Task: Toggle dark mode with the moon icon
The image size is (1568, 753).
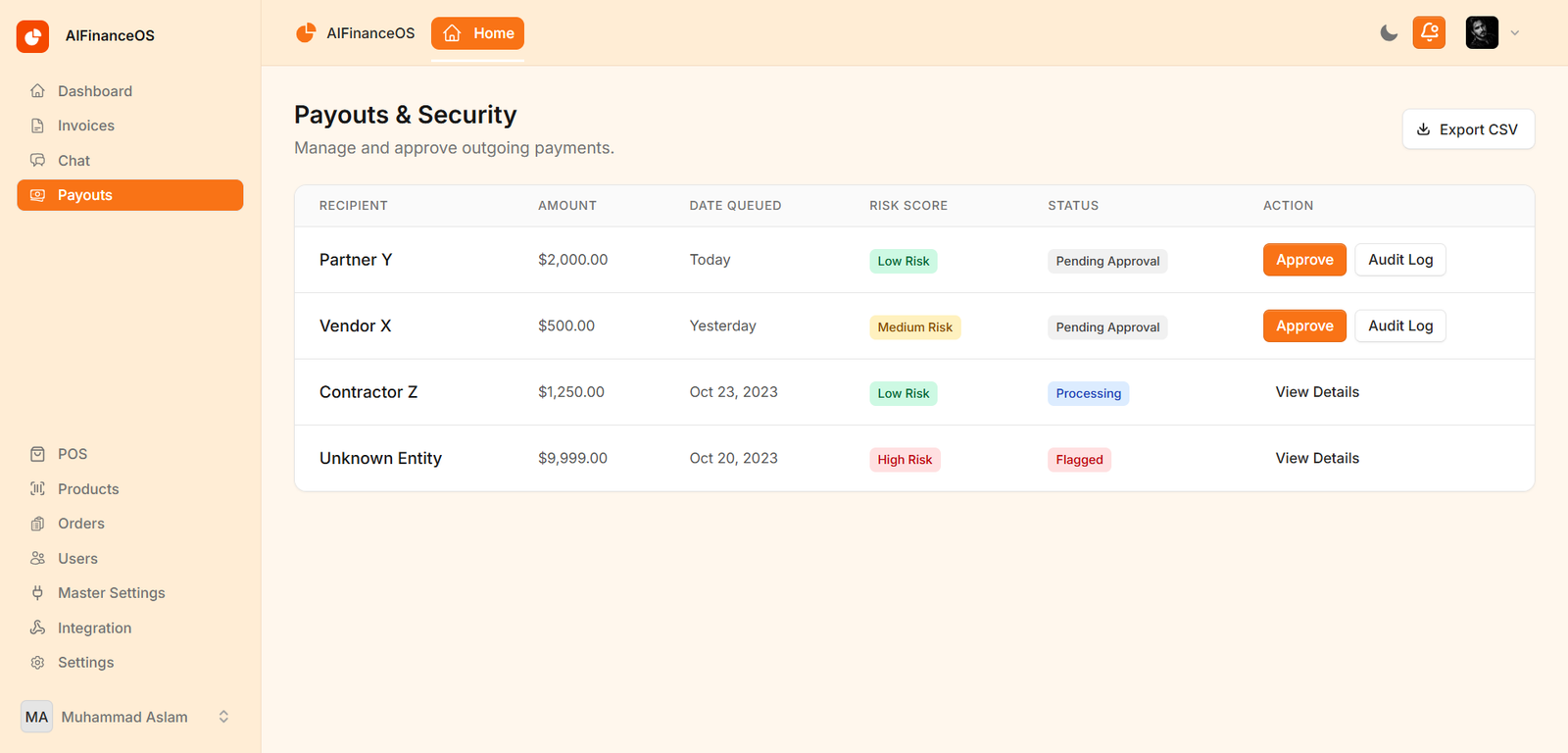Action: [1389, 33]
